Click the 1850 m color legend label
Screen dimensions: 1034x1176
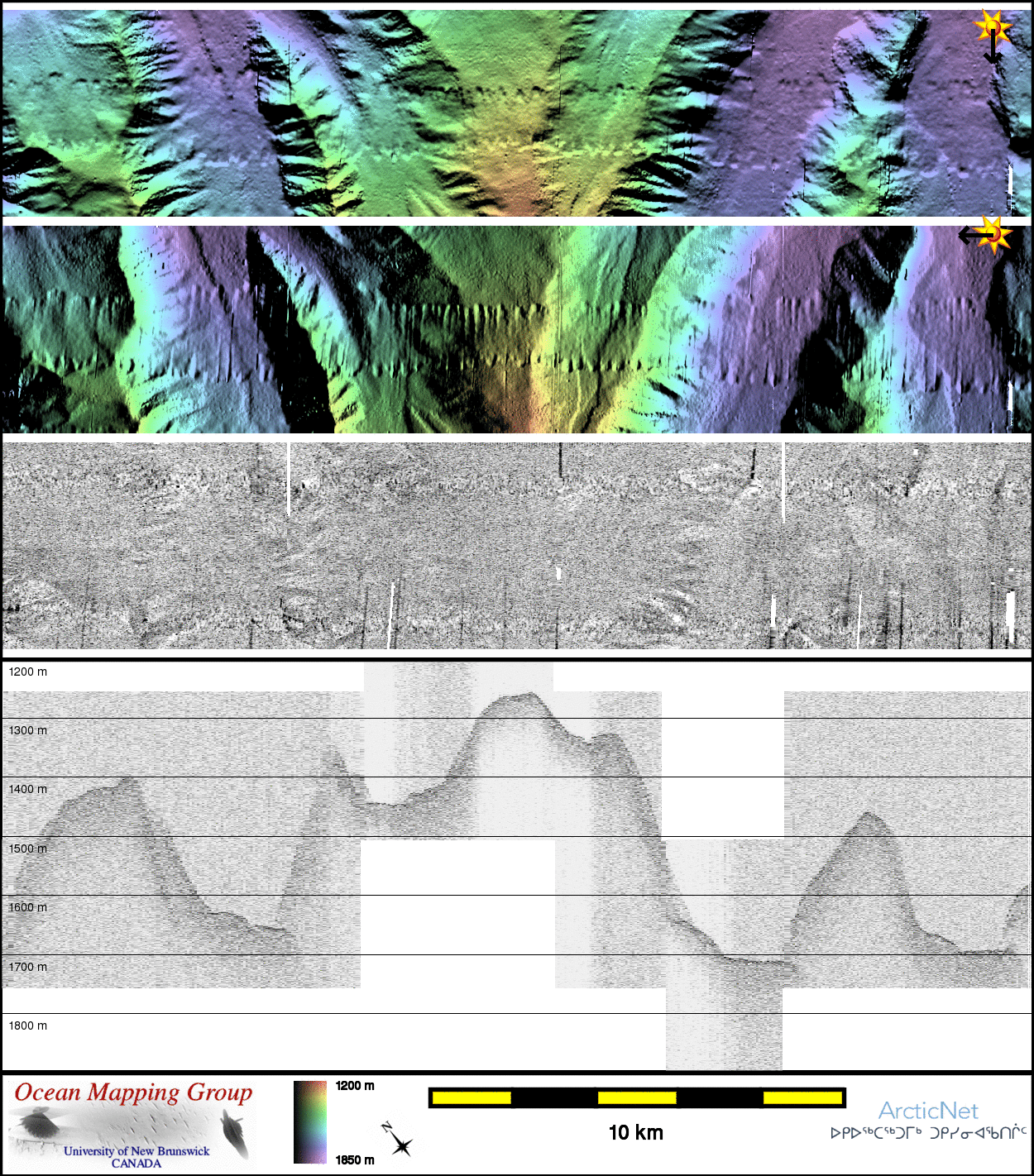[355, 1160]
